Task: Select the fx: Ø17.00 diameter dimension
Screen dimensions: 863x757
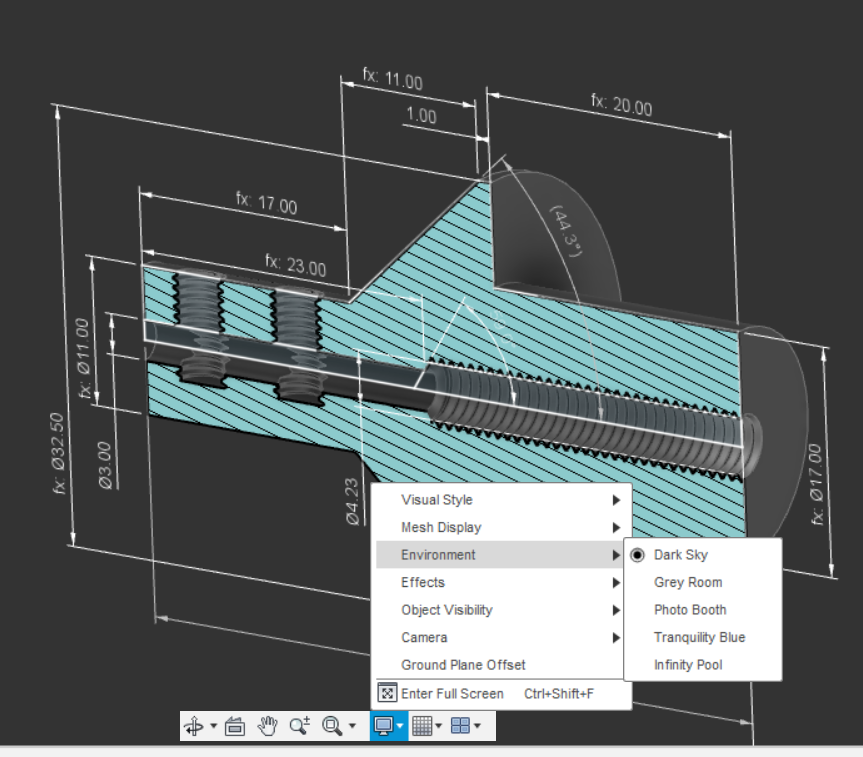Action: (816, 484)
